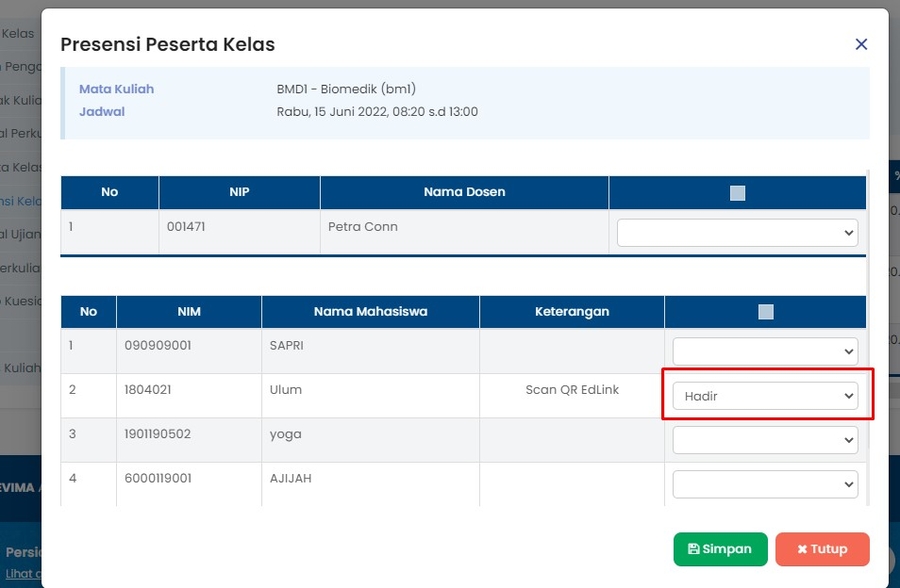The height and width of the screenshot is (588, 900).
Task: Toggle the select-all checkbox in the Dosen table header
Action: [x=737, y=193]
